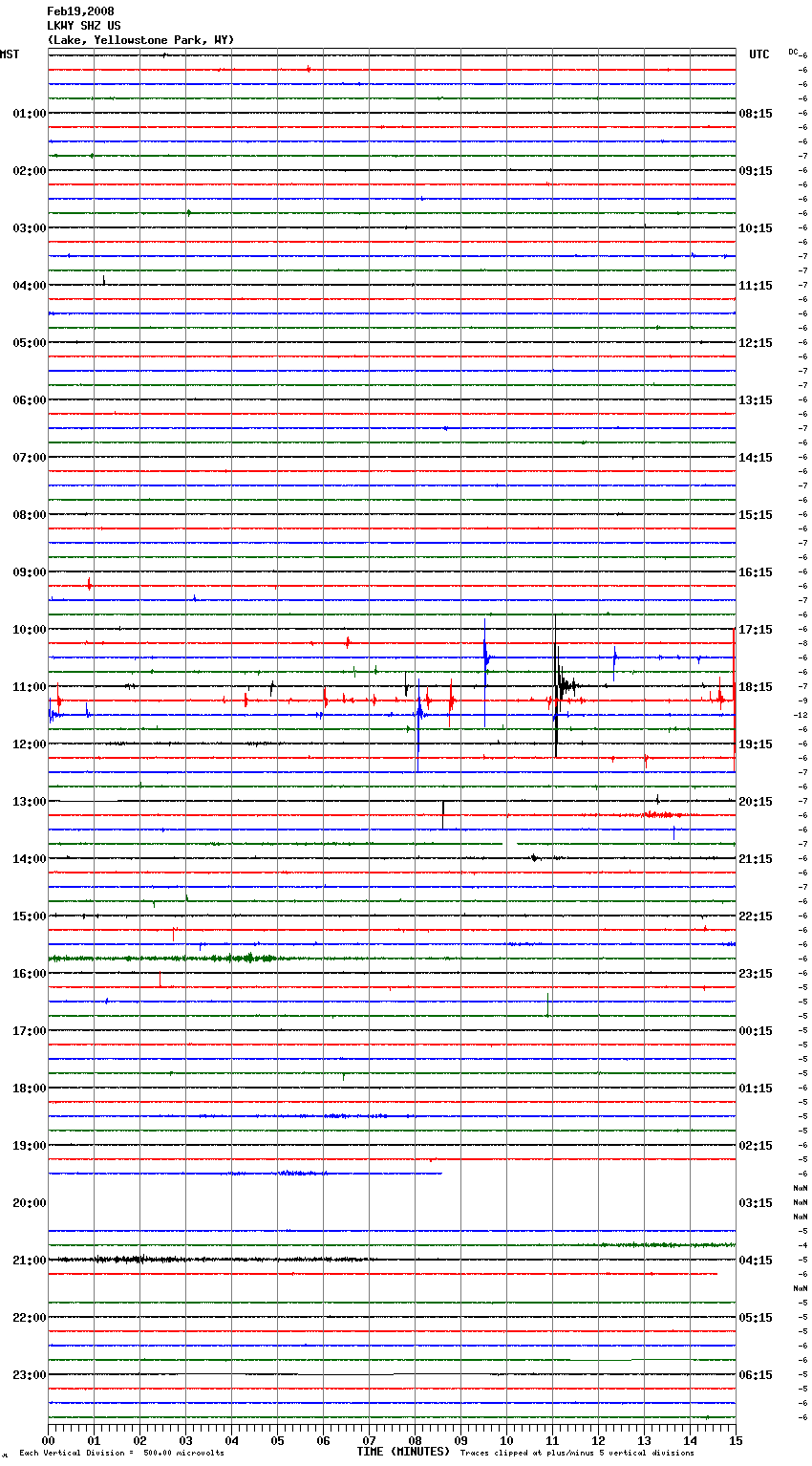Click the UTC time zone header

coord(759,54)
